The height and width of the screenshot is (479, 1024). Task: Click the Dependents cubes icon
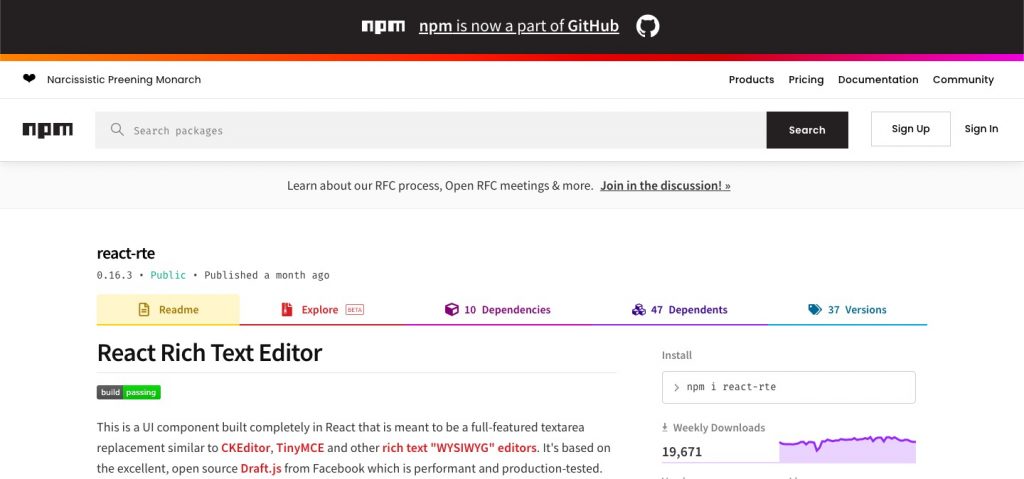point(639,310)
